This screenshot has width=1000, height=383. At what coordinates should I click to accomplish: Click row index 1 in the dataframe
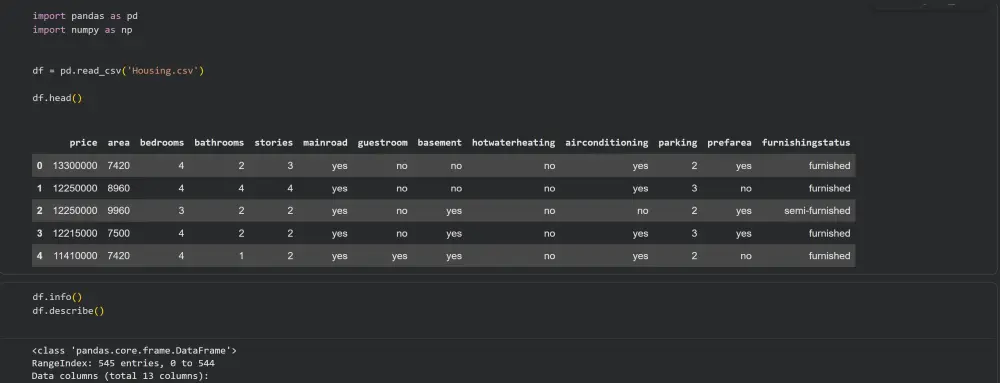click(x=40, y=188)
